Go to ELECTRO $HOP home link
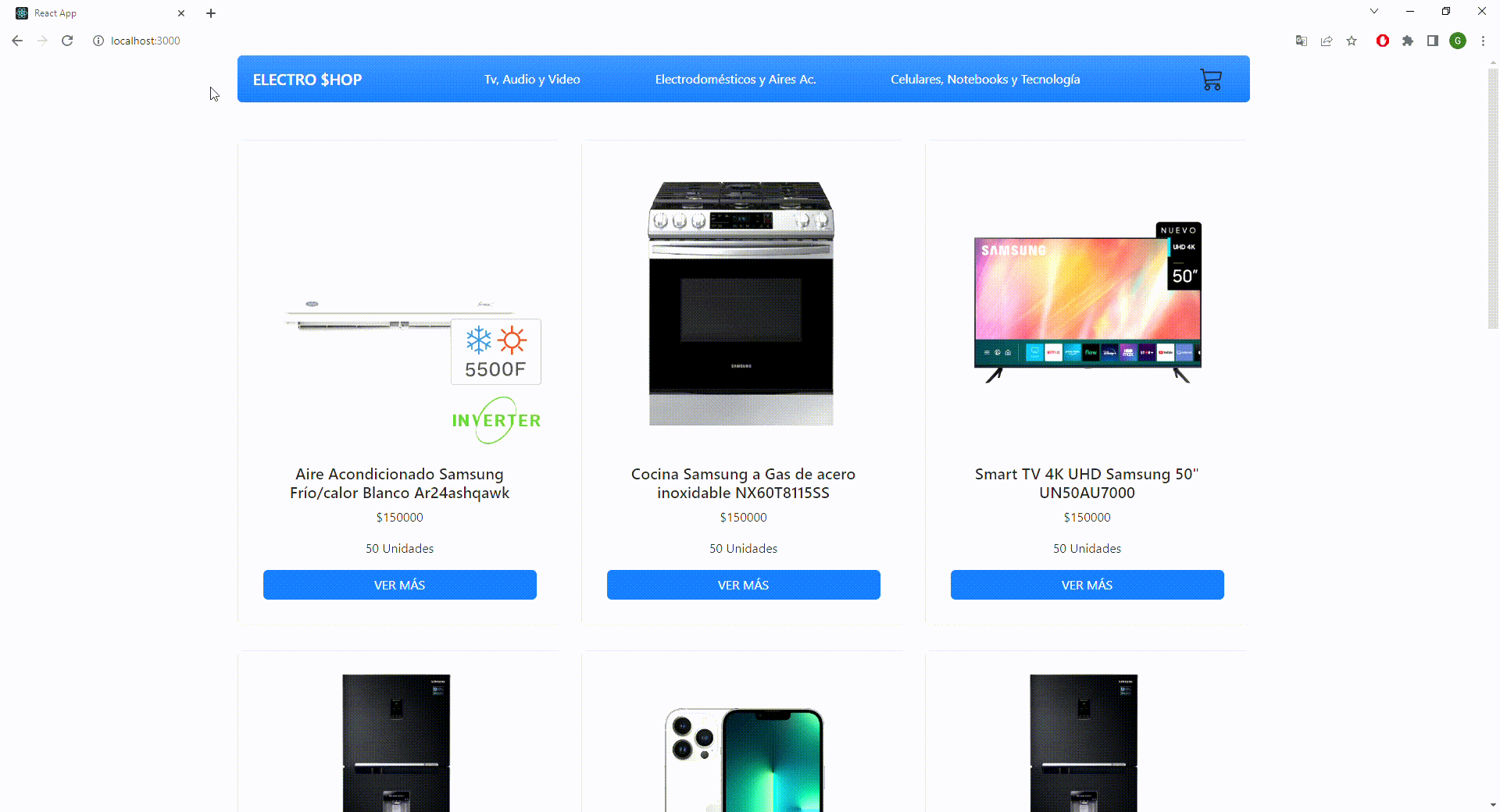 (x=307, y=80)
